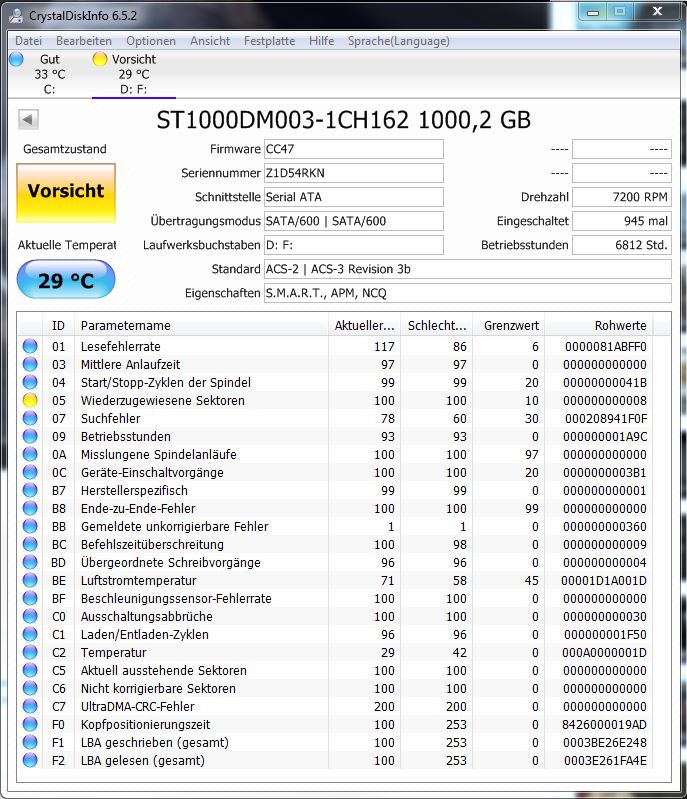Click the Drehzahl field 7200 RPM

click(x=622, y=197)
